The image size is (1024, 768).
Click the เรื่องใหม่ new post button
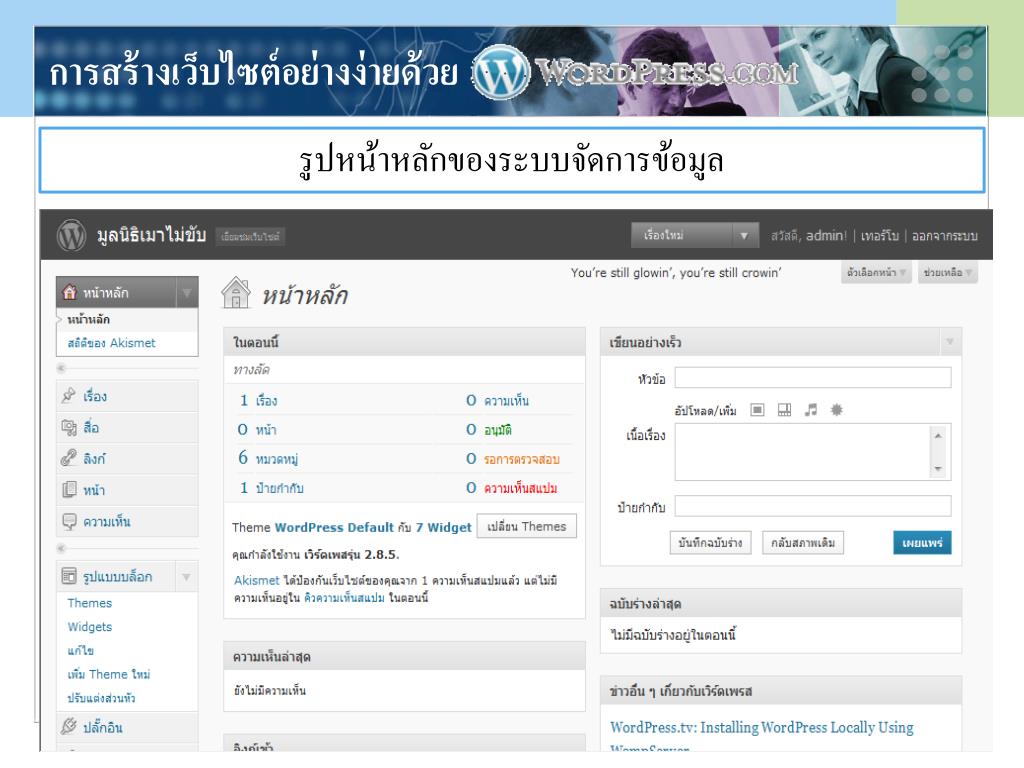pos(682,236)
